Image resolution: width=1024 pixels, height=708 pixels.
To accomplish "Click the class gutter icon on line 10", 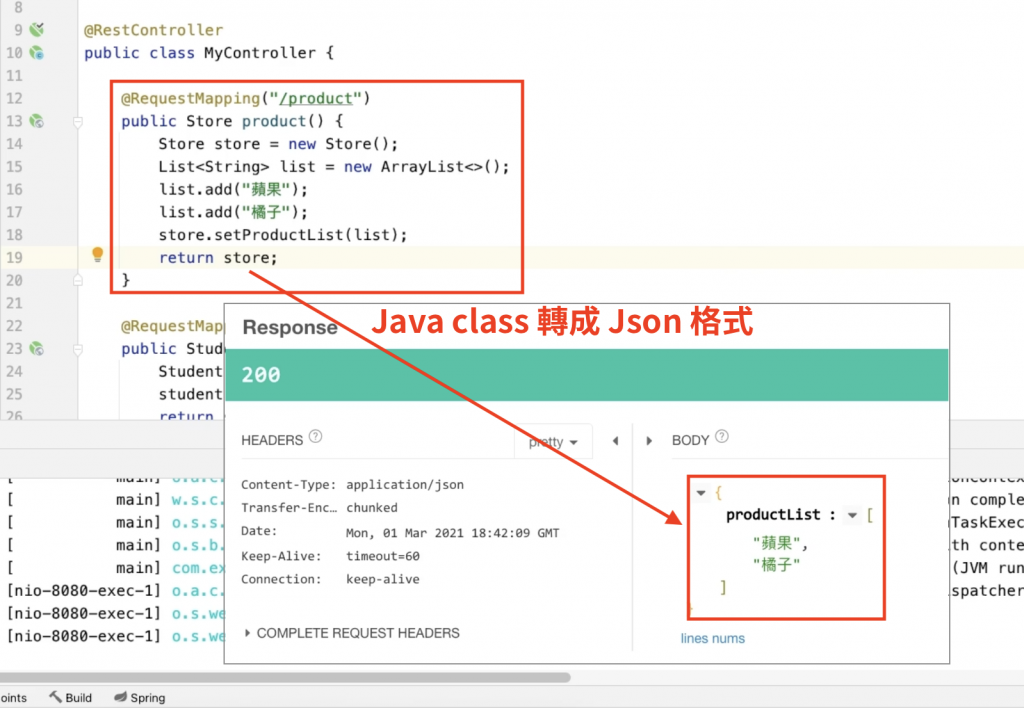I will 37,53.
